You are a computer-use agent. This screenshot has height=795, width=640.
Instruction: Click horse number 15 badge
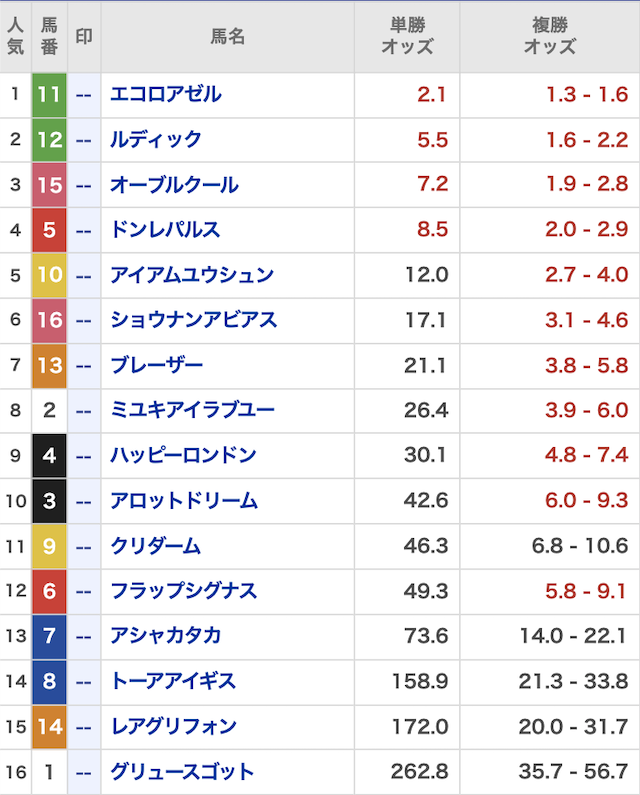click(49, 185)
